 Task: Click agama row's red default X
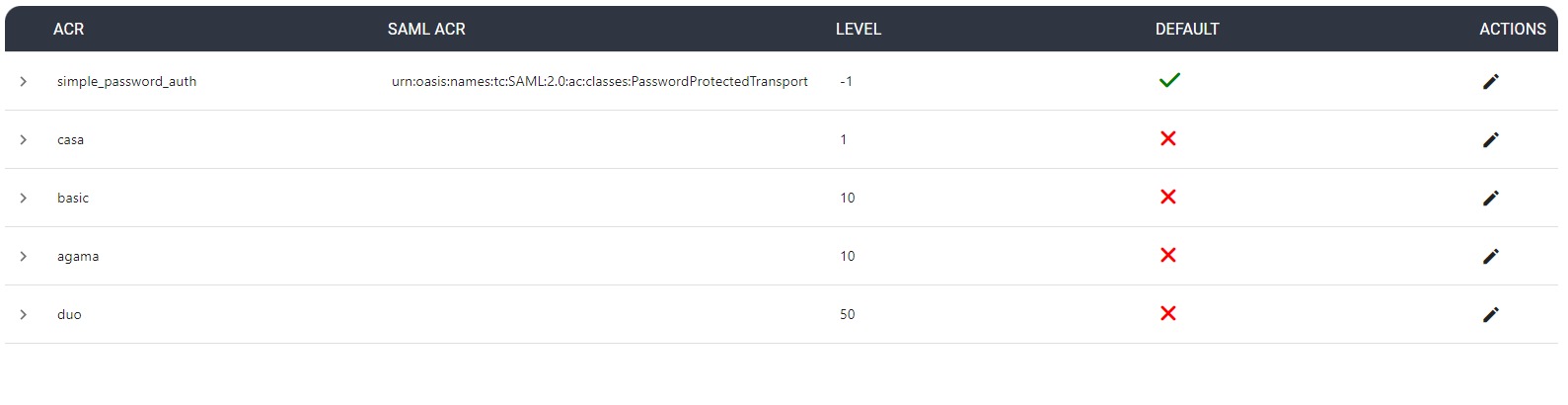coord(1168,255)
